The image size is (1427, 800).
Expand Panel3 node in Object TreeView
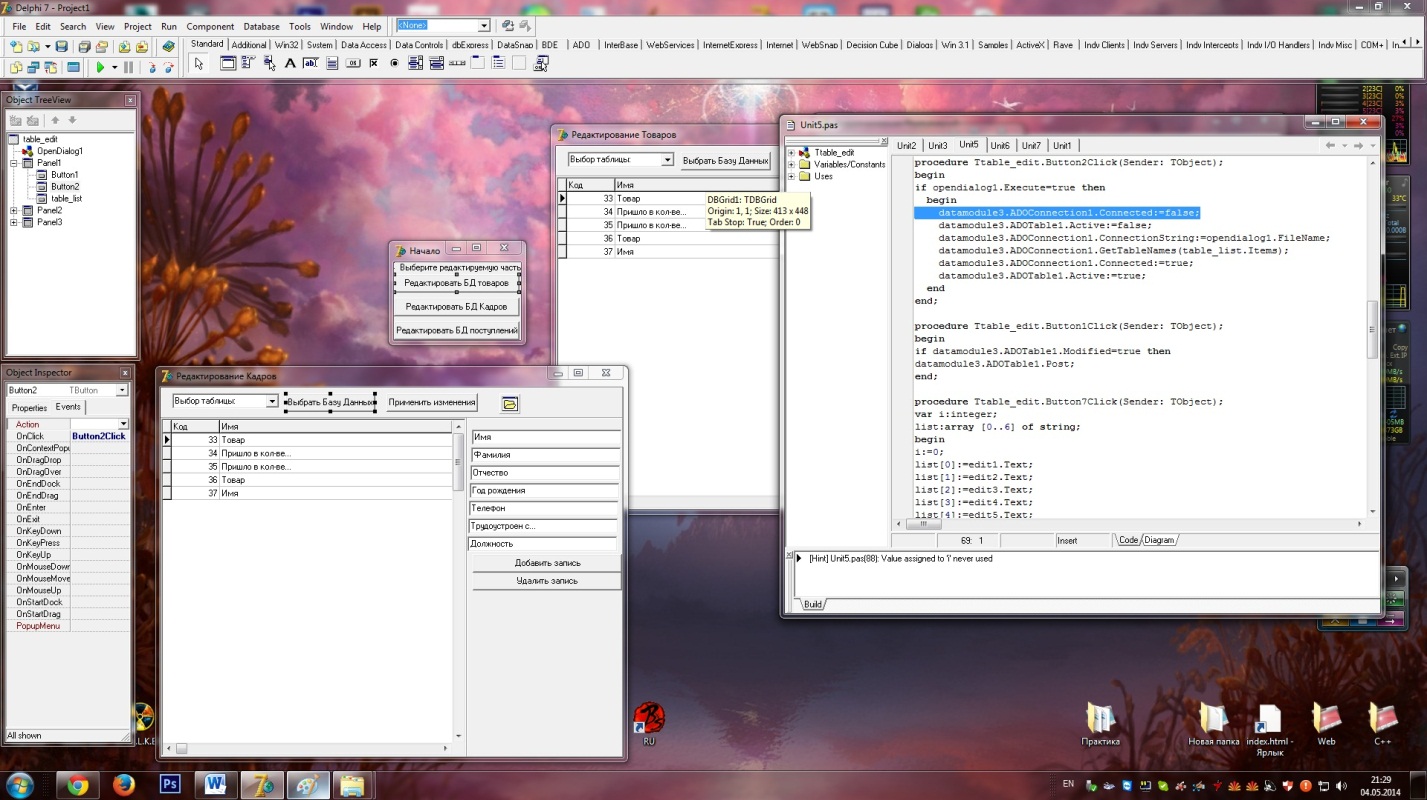pyautogui.click(x=14, y=223)
